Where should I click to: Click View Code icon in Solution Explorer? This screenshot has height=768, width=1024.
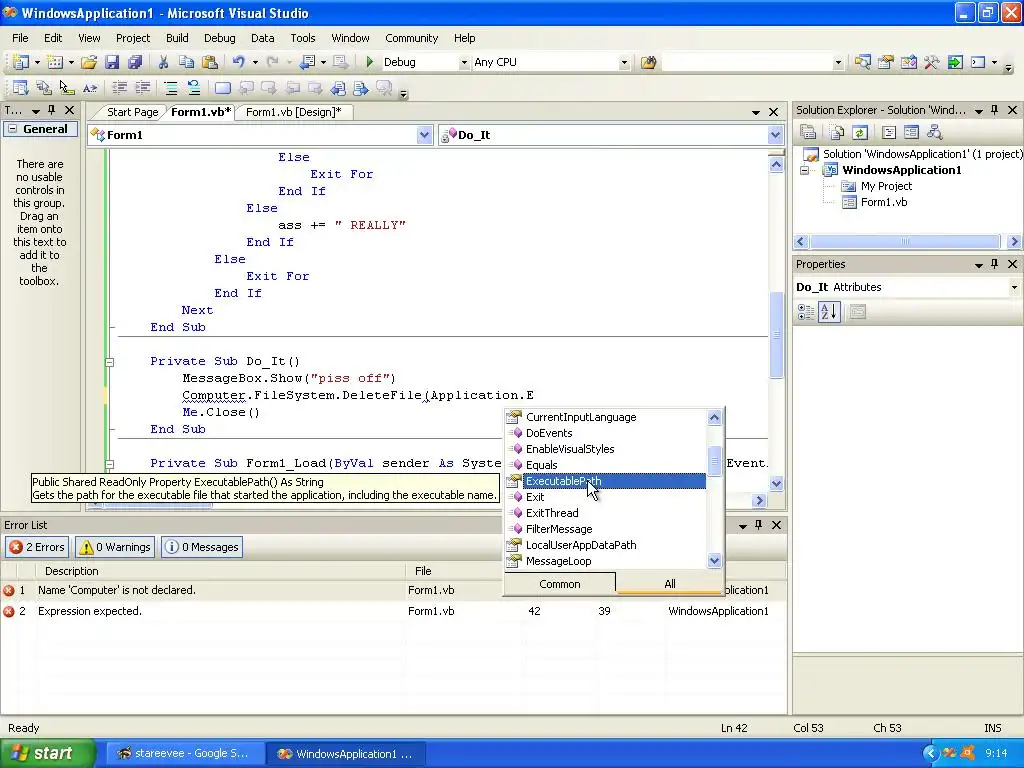point(889,133)
